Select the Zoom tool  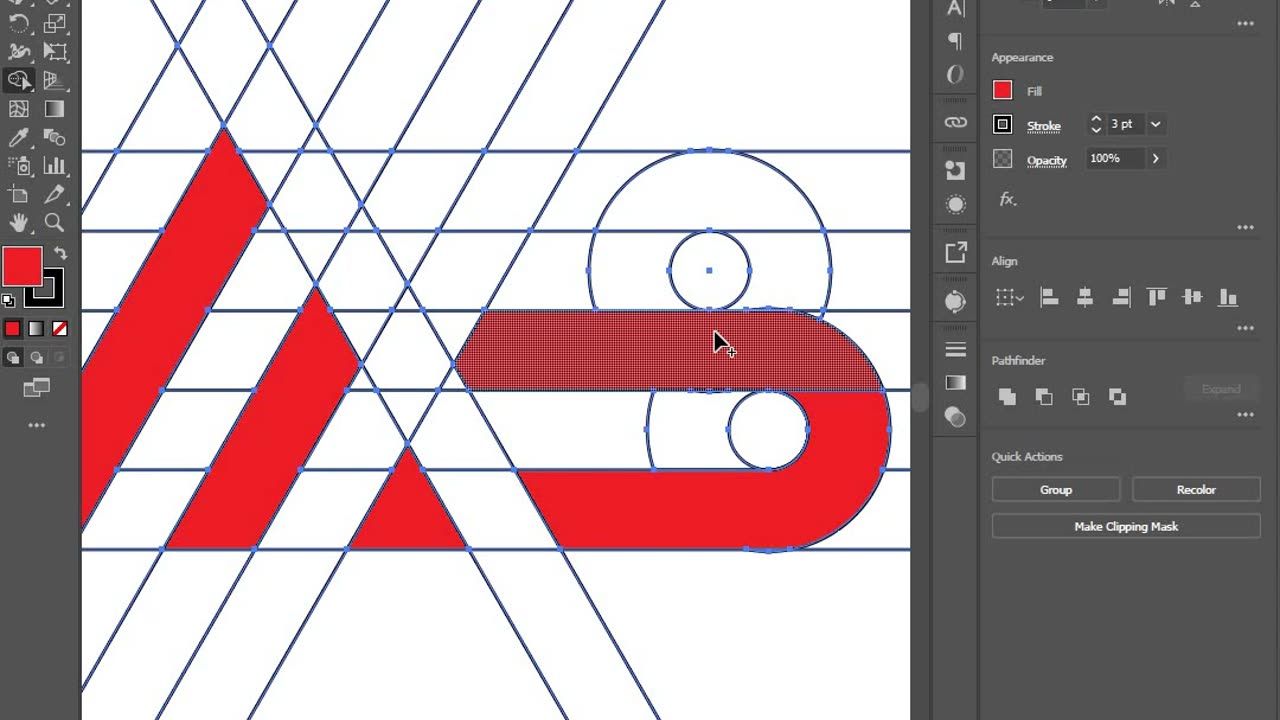coord(54,222)
